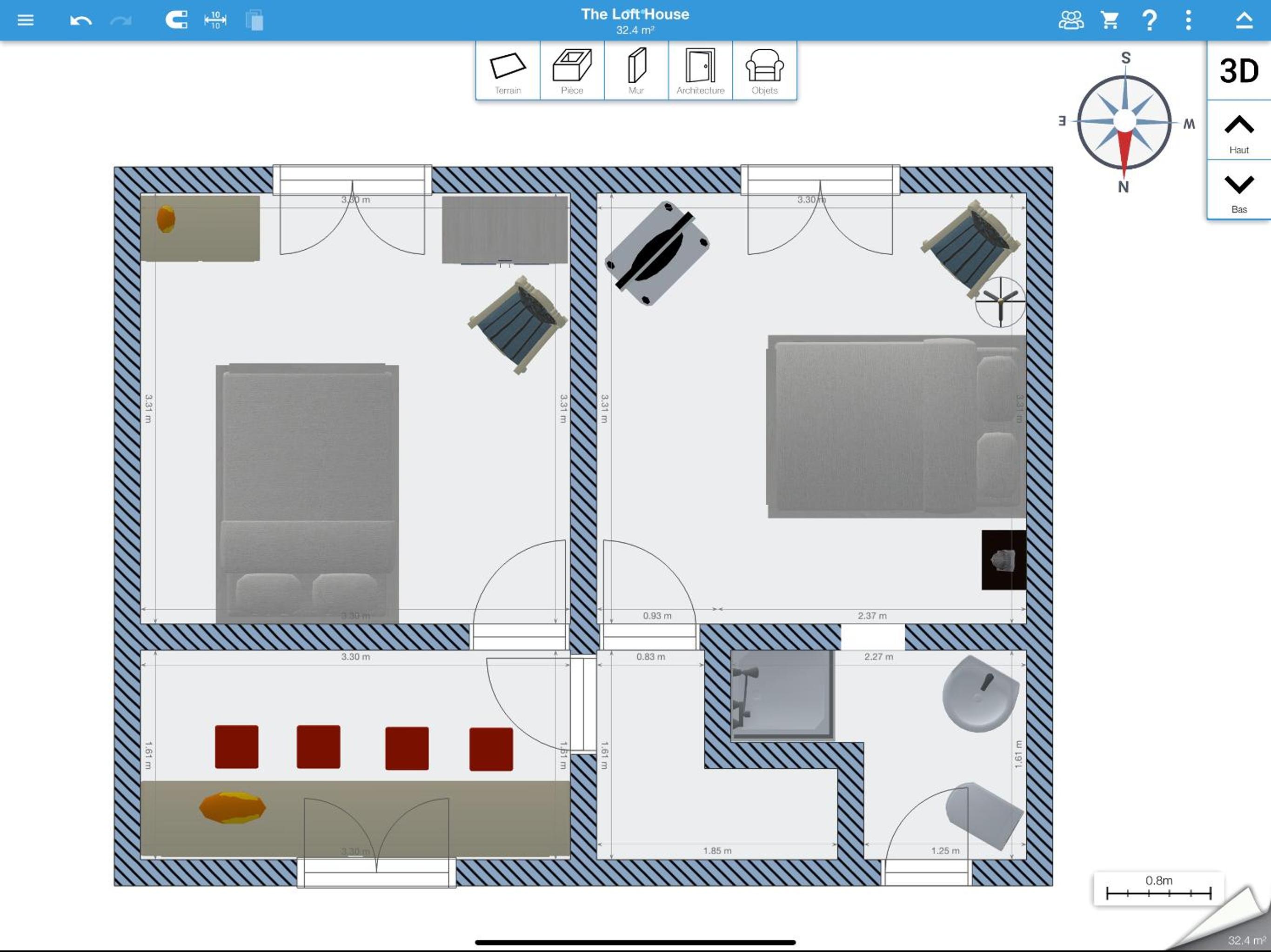Open the community users icon
This screenshot has width=1271, height=952.
[x=1071, y=20]
